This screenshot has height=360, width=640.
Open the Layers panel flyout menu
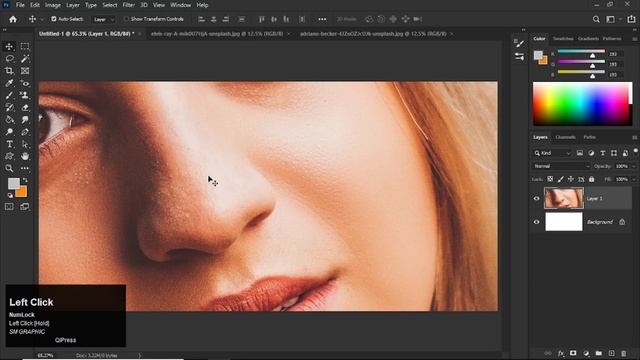coord(634,138)
